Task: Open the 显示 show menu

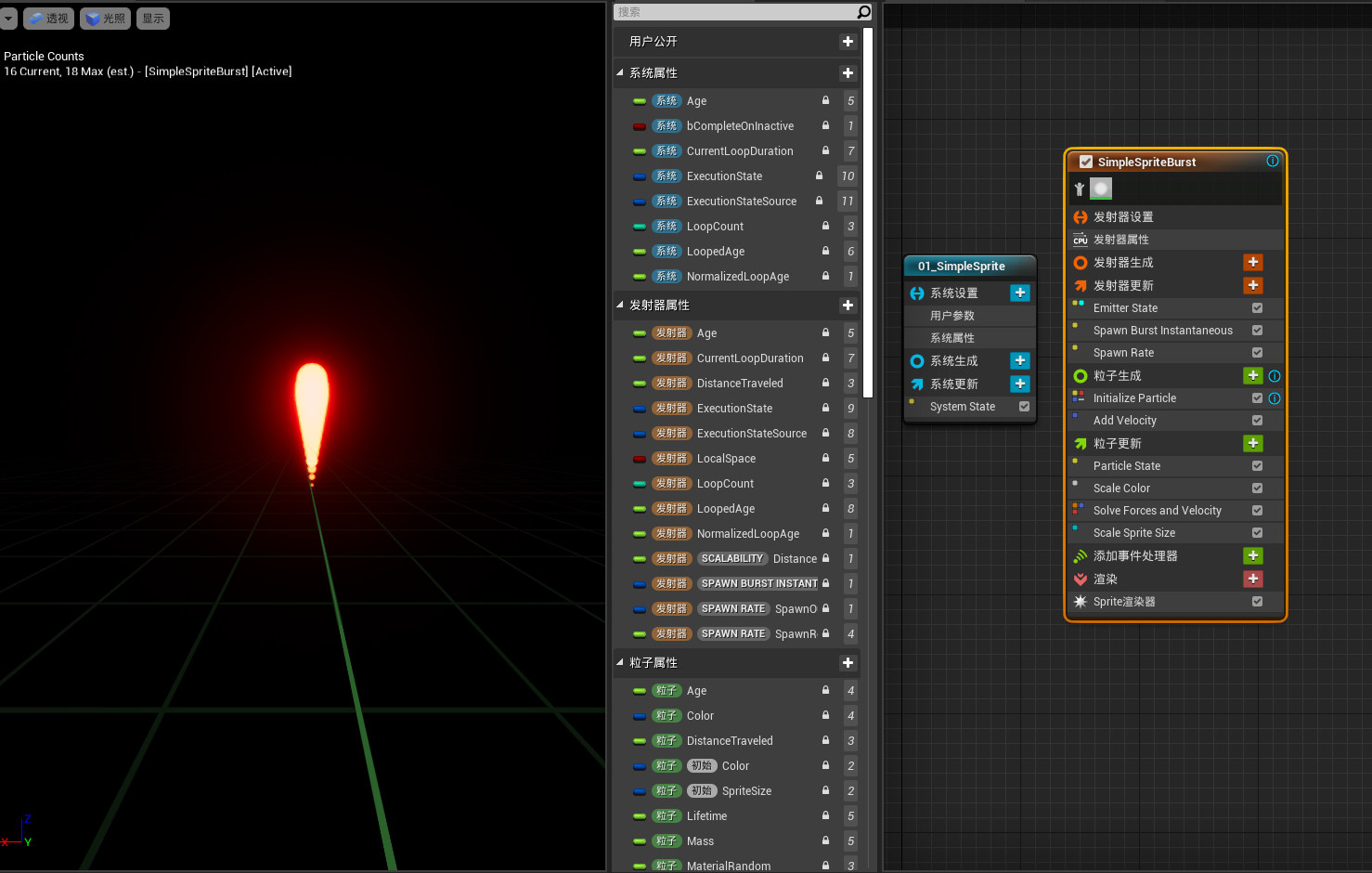Action: 152,18
